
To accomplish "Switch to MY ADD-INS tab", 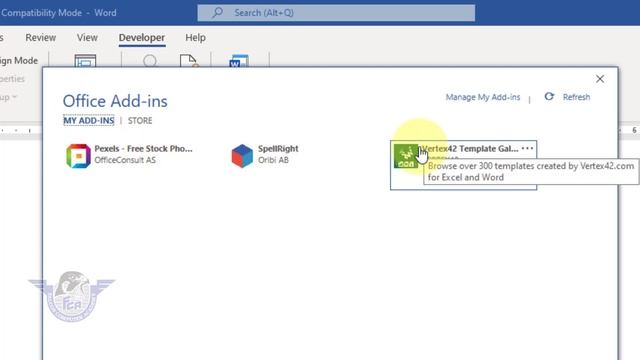I will (x=89, y=121).
